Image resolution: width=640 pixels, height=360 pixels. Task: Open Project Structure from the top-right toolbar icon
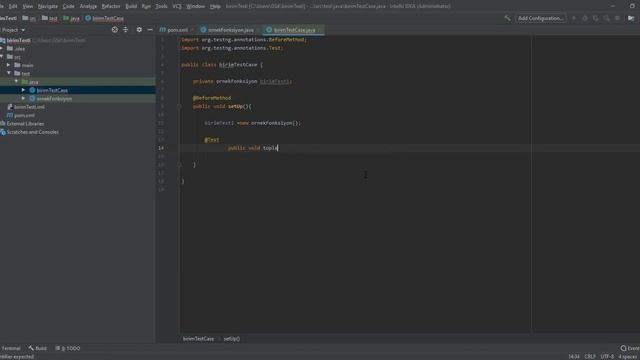click(631, 18)
